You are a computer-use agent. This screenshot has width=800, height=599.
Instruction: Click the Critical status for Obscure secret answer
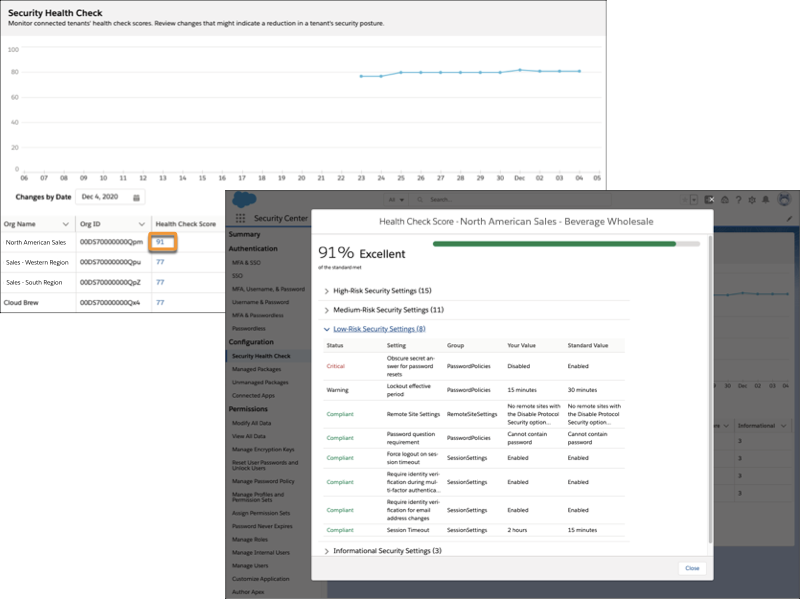click(x=336, y=366)
